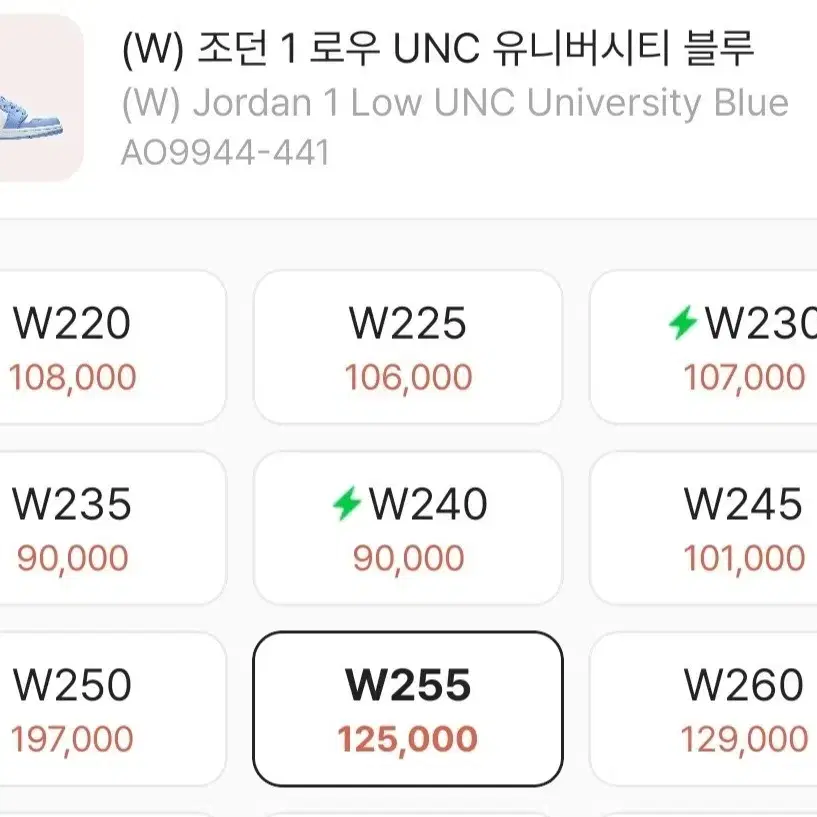This screenshot has width=817, height=817.
Task: Pick the W250 size option
Action: pos(72,685)
